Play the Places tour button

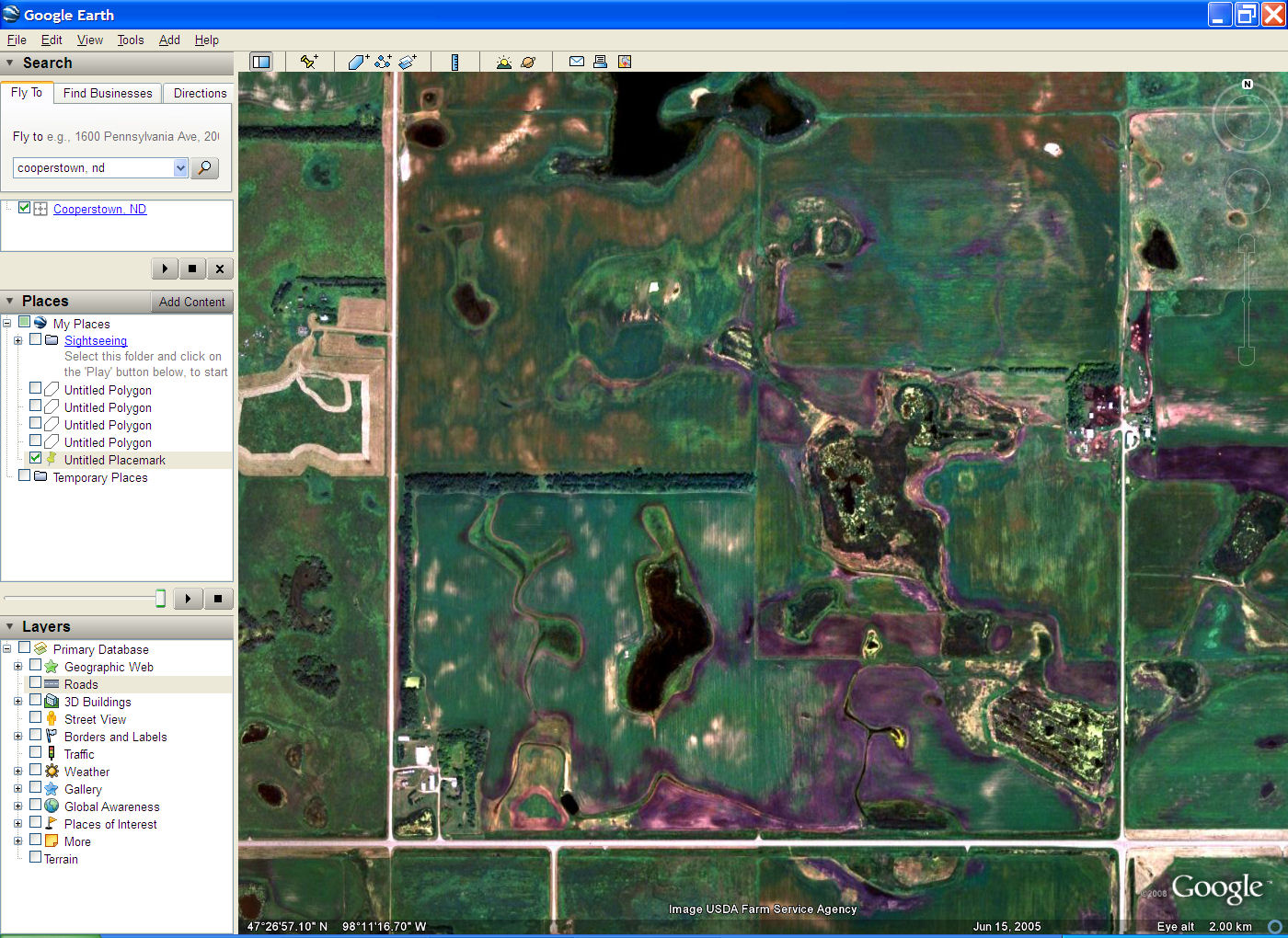tap(189, 599)
